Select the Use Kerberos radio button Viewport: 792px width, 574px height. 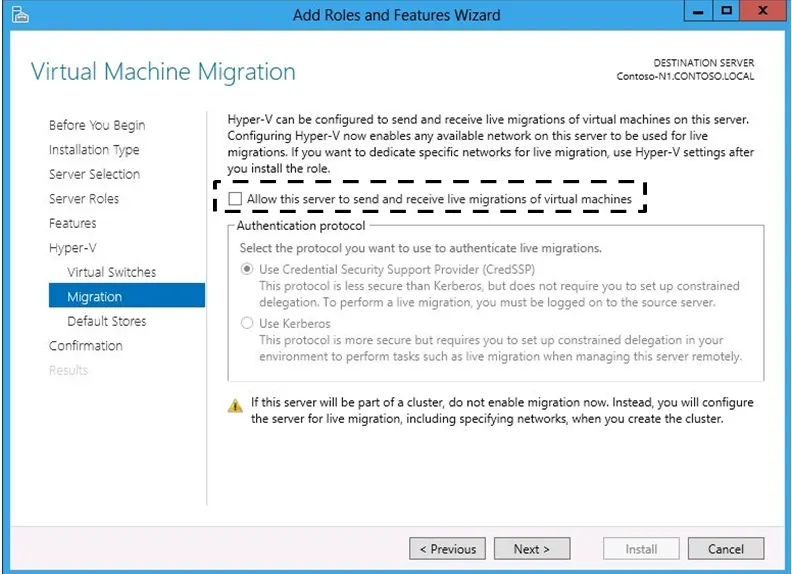[246, 323]
